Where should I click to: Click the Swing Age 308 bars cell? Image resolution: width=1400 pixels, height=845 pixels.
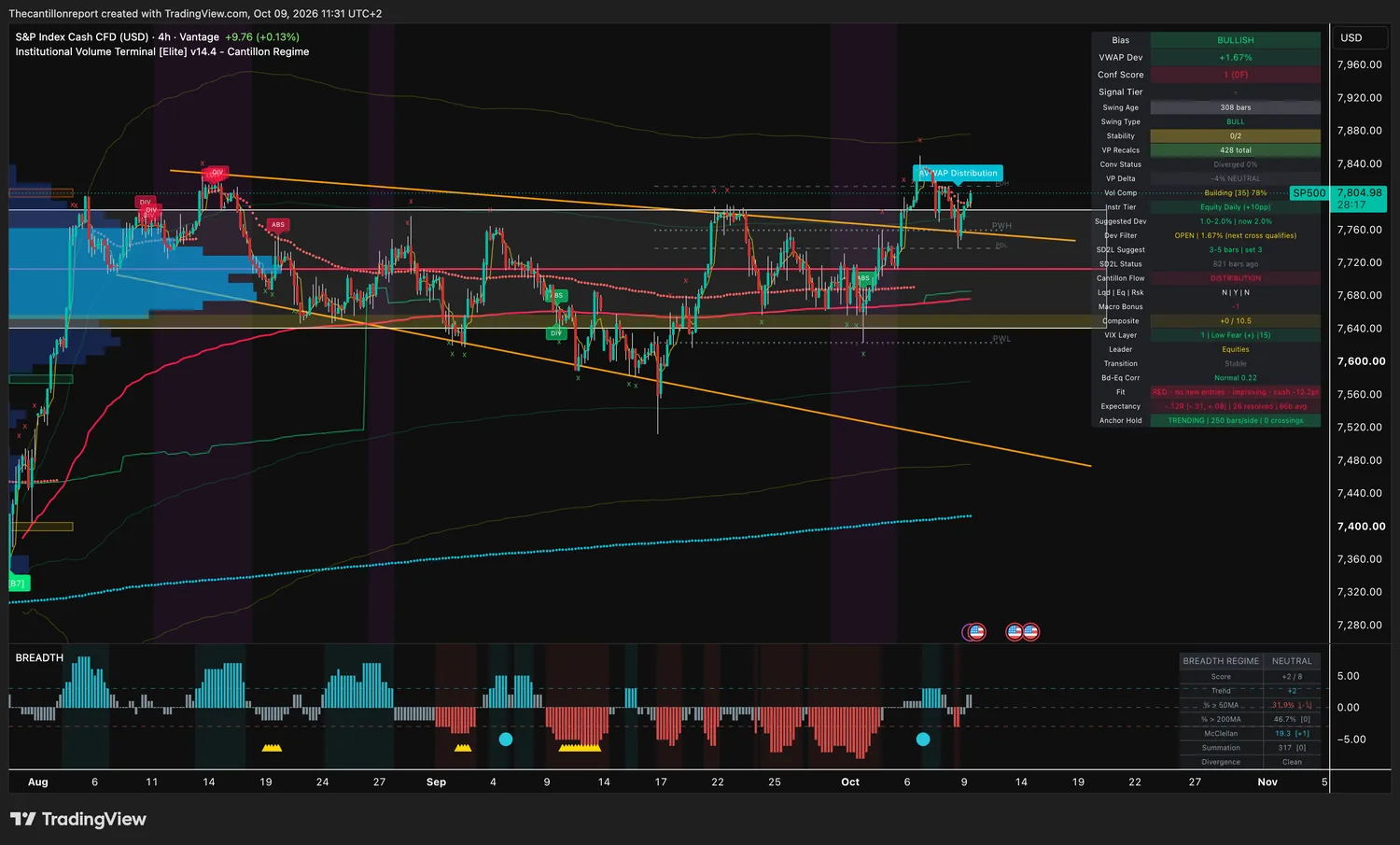1235,107
